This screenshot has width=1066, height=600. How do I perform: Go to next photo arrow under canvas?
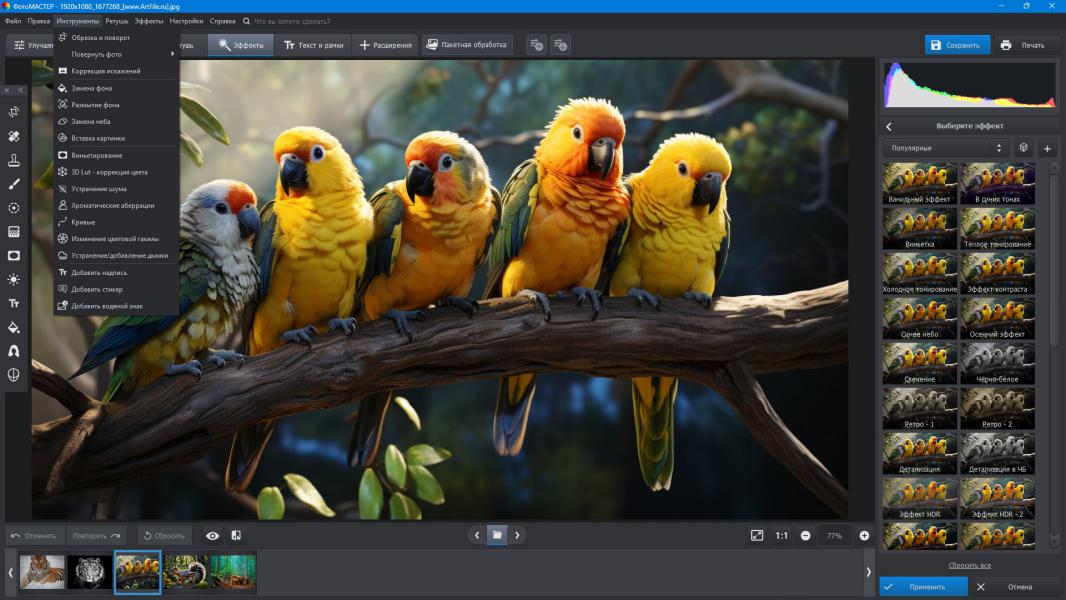tap(517, 535)
